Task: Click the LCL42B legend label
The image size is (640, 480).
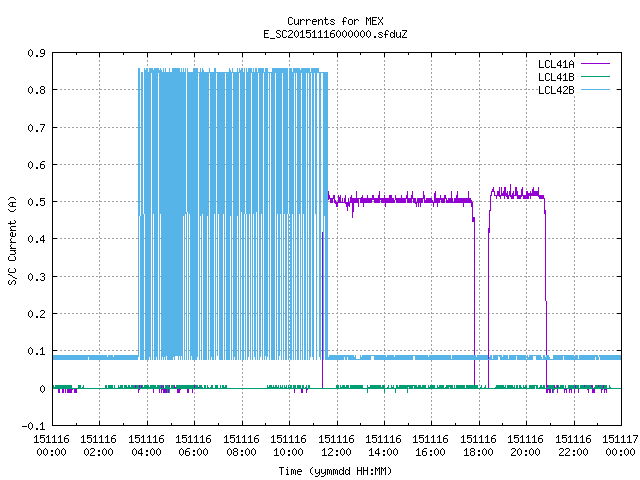Action: tap(556, 90)
